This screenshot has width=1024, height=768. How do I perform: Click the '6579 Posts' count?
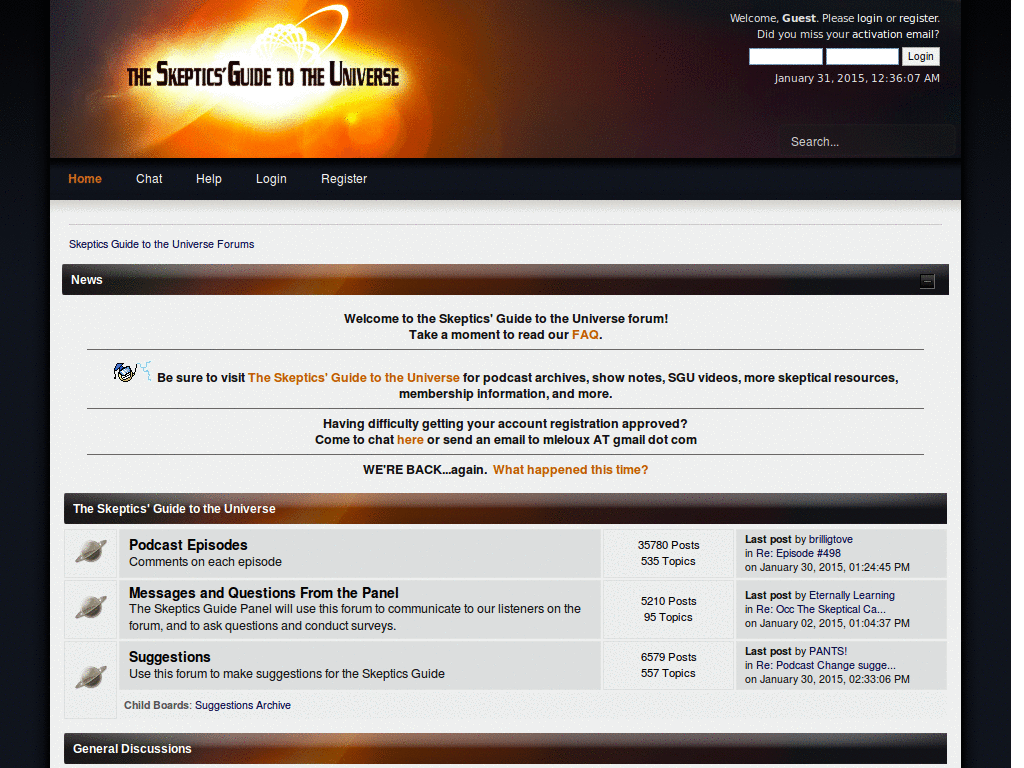point(668,657)
